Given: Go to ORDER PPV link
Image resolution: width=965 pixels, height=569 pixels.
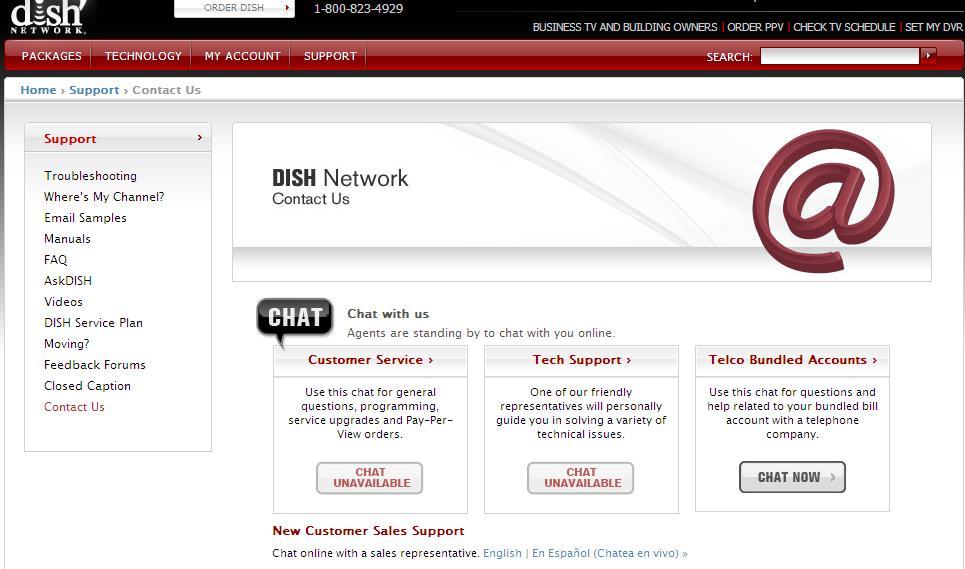Looking at the screenshot, I should tap(755, 27).
